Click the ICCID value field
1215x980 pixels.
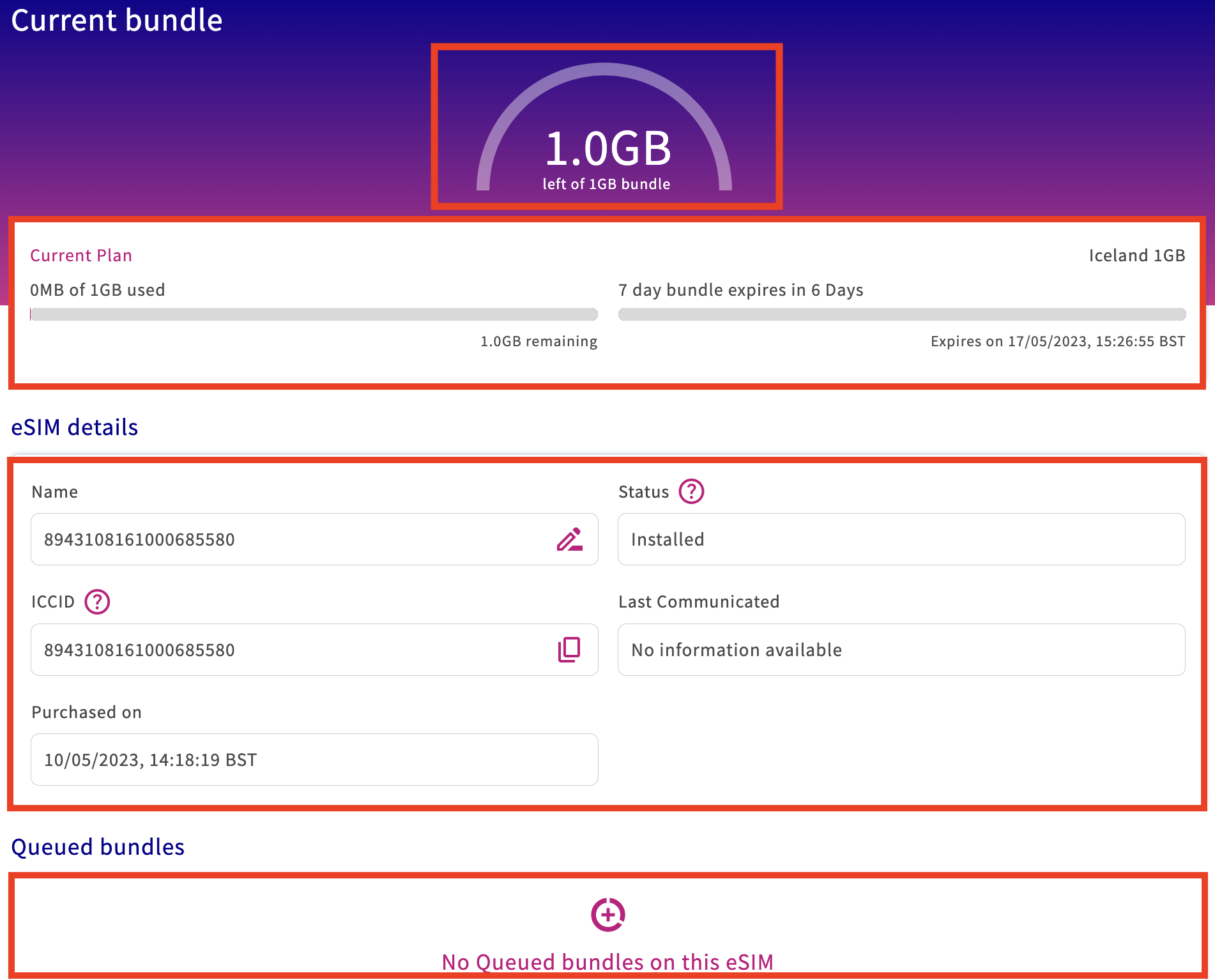tap(314, 650)
